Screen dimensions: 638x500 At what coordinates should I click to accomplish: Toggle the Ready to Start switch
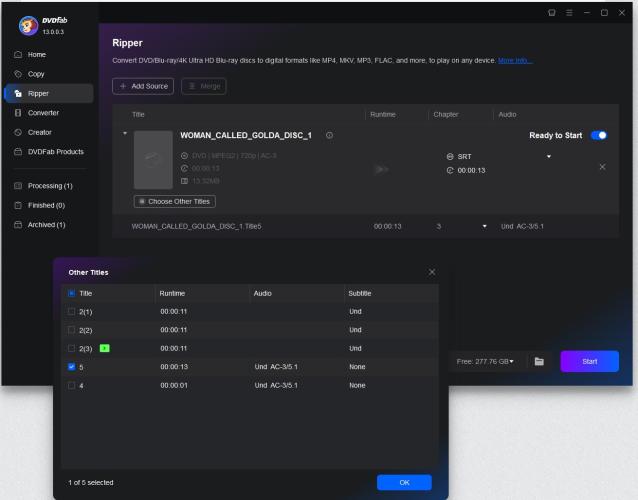click(599, 135)
